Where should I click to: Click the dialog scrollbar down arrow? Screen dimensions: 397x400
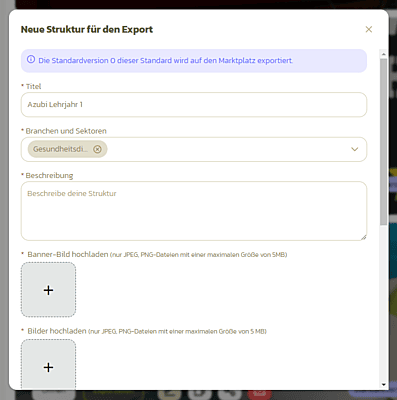pyautogui.click(x=383, y=385)
